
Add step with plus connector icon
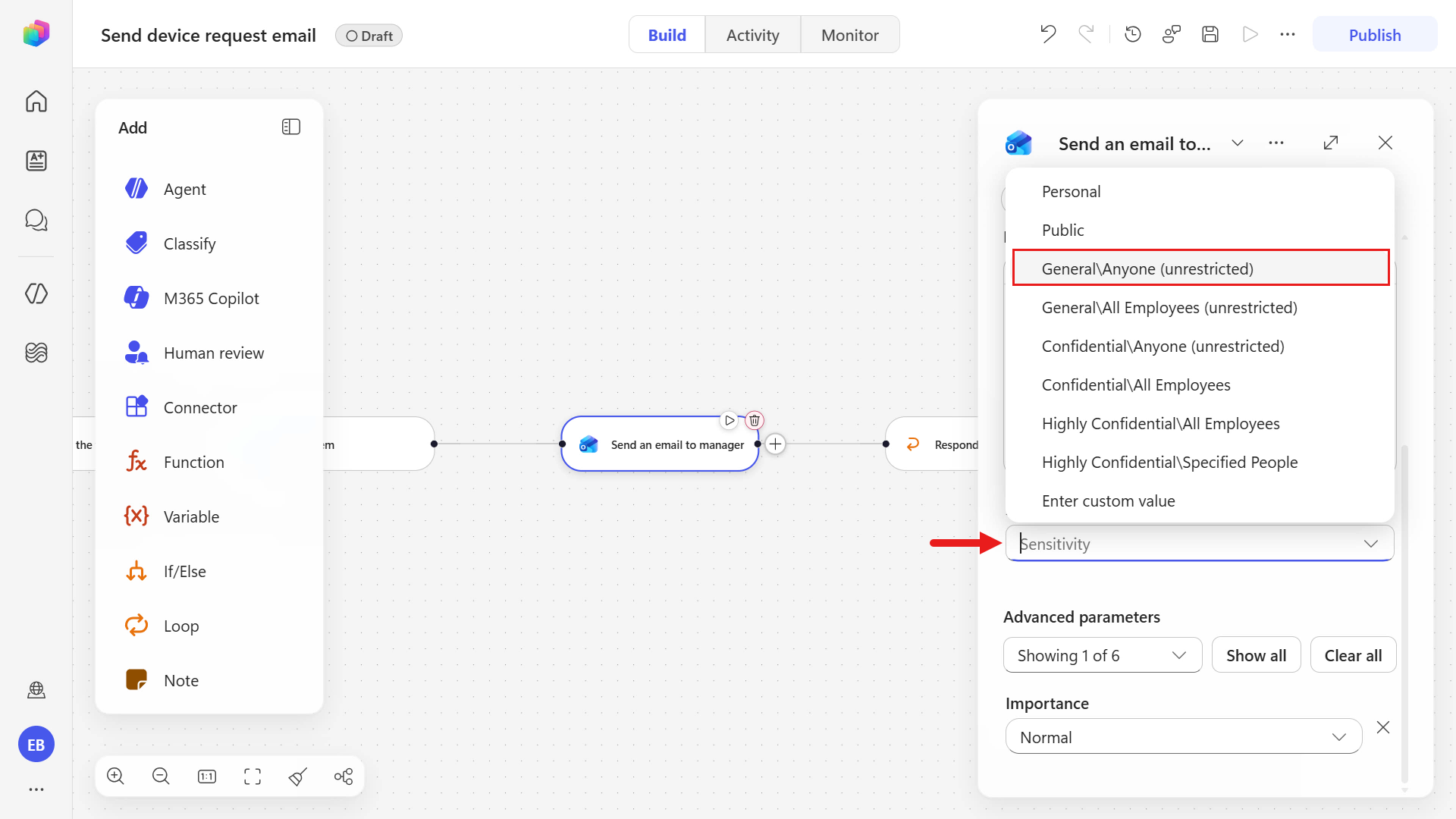pos(776,444)
